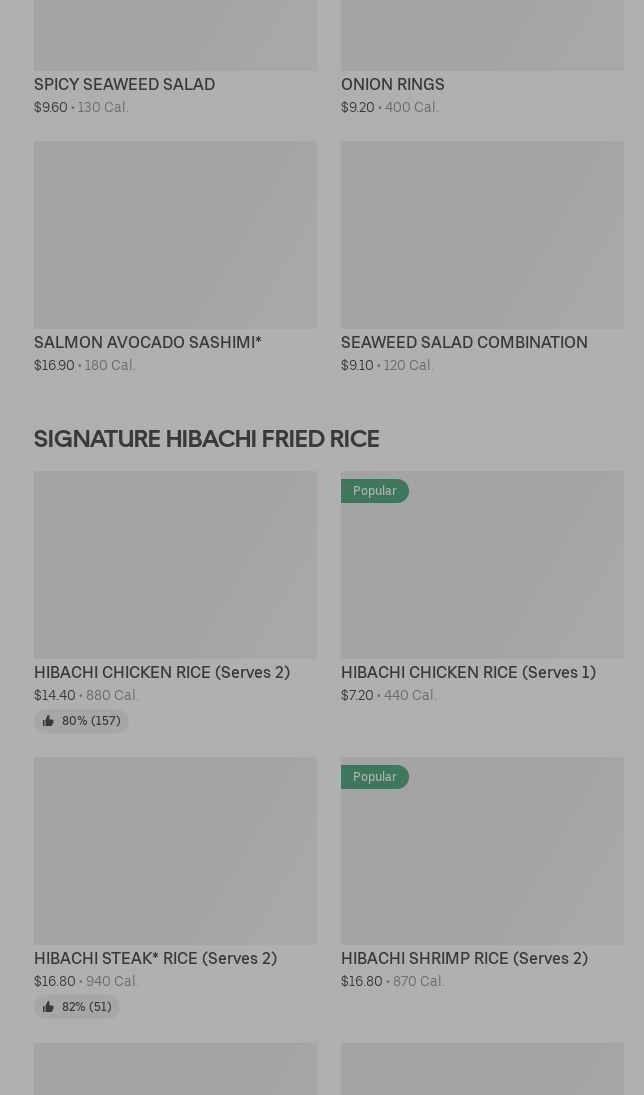The width and height of the screenshot is (644, 1095).
Task: Click Hibachi Chicken Rice (Serves 1) photo
Action: (482, 575)
